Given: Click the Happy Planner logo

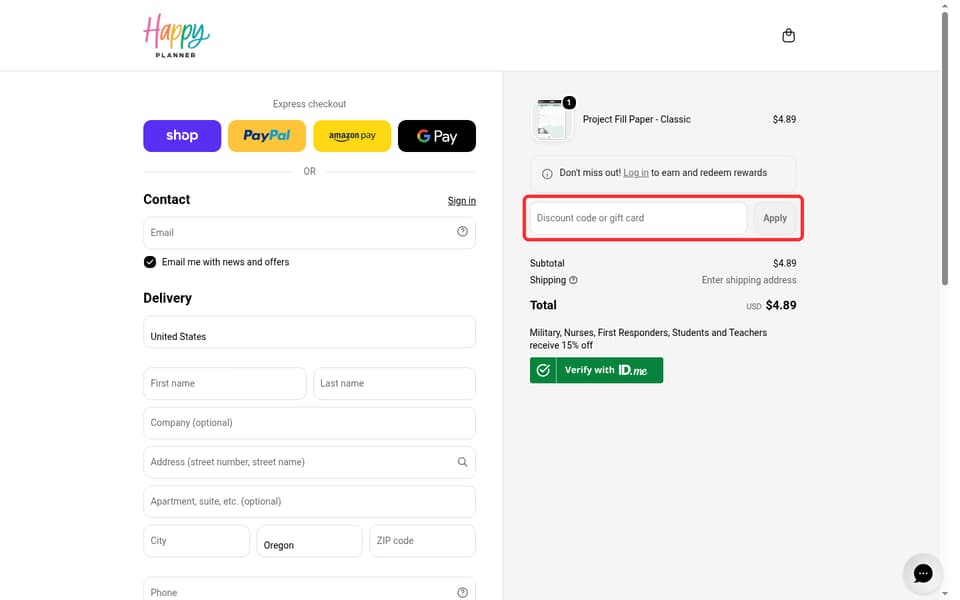Looking at the screenshot, I should 176,36.
